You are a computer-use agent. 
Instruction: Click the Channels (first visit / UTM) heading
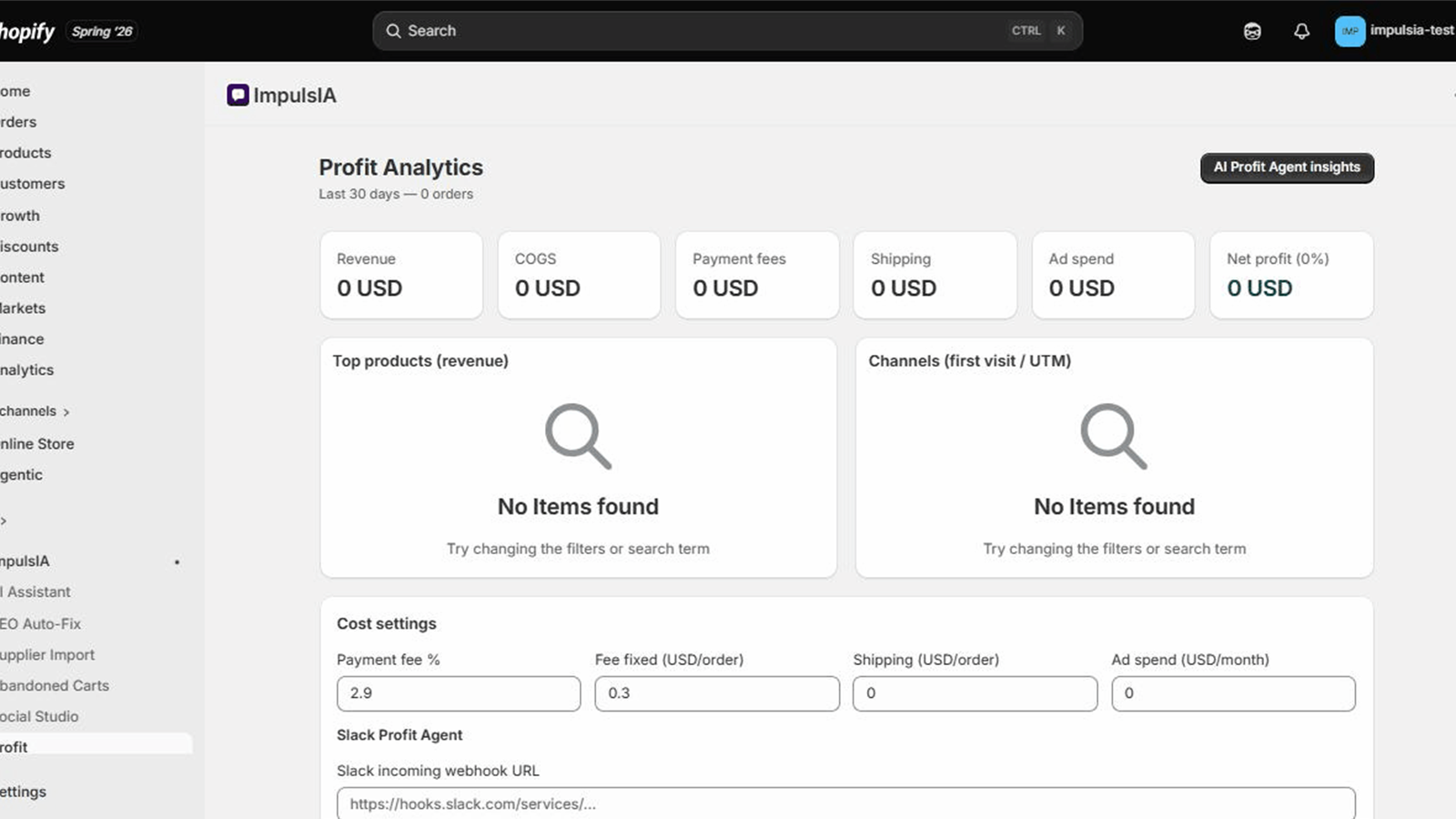tap(969, 361)
